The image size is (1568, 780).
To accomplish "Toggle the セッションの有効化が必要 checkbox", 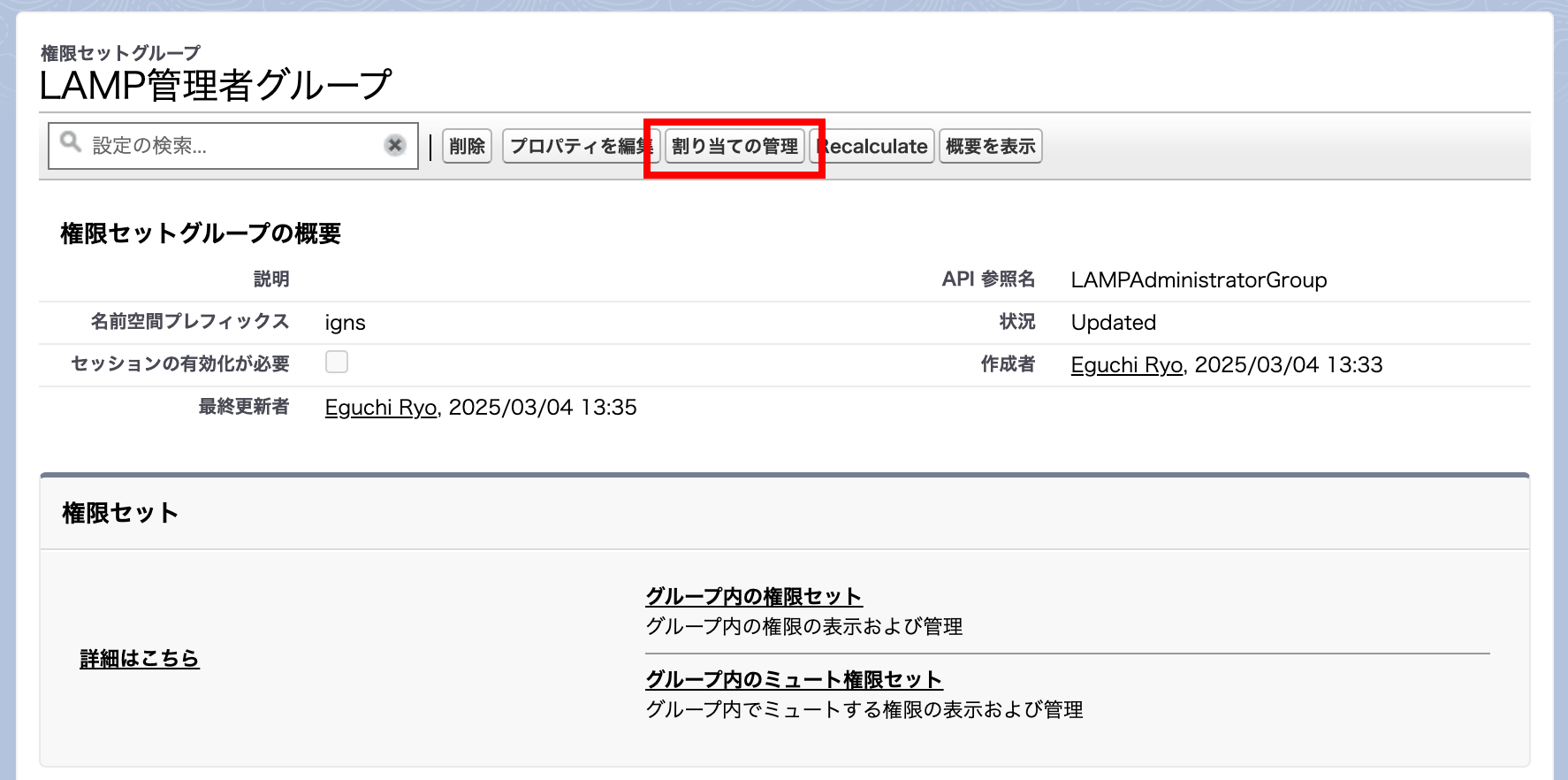I will pos(337,362).
